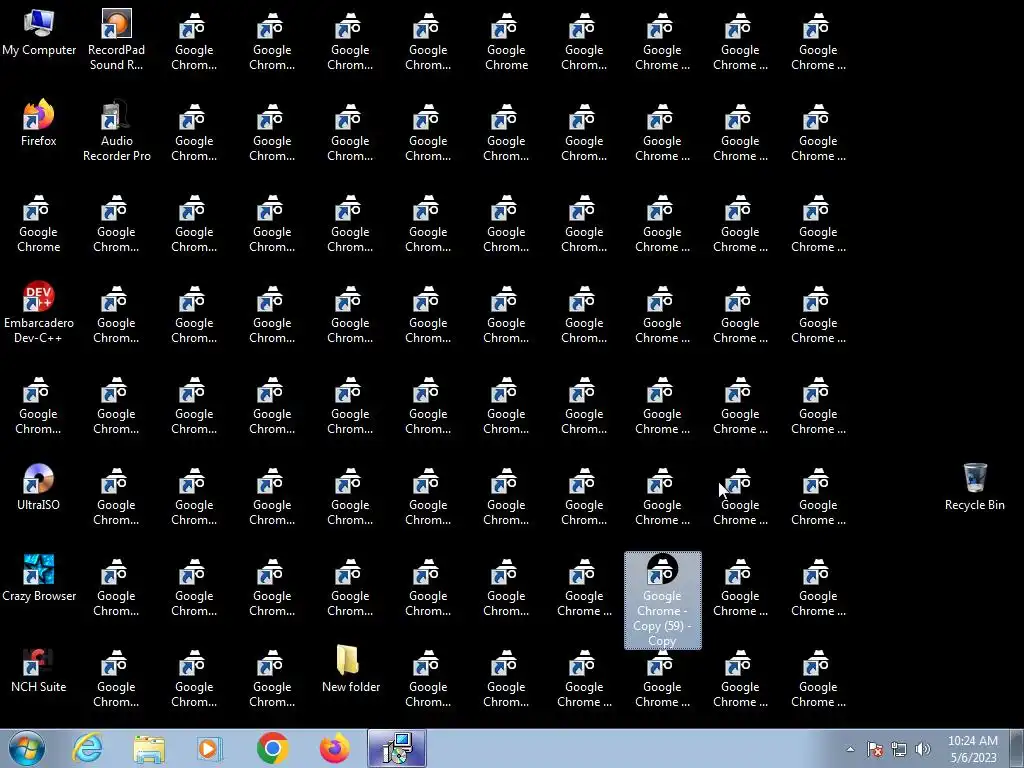Select the New folder icon

(350, 669)
